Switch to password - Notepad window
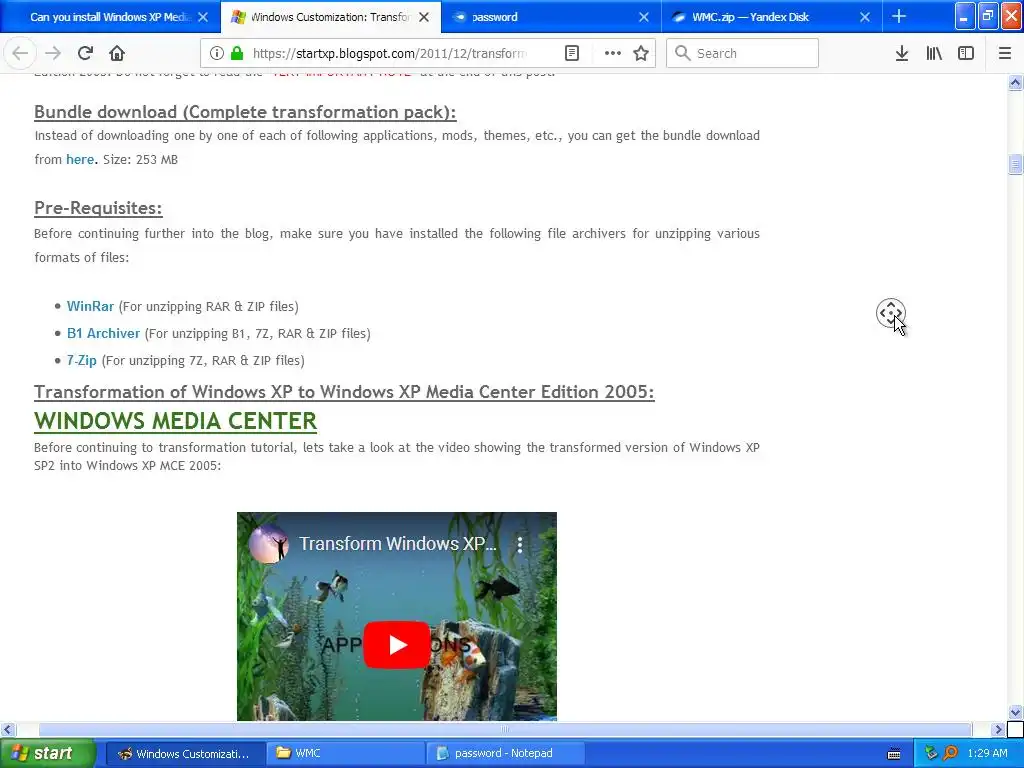The width and height of the screenshot is (1024, 768). (x=504, y=753)
